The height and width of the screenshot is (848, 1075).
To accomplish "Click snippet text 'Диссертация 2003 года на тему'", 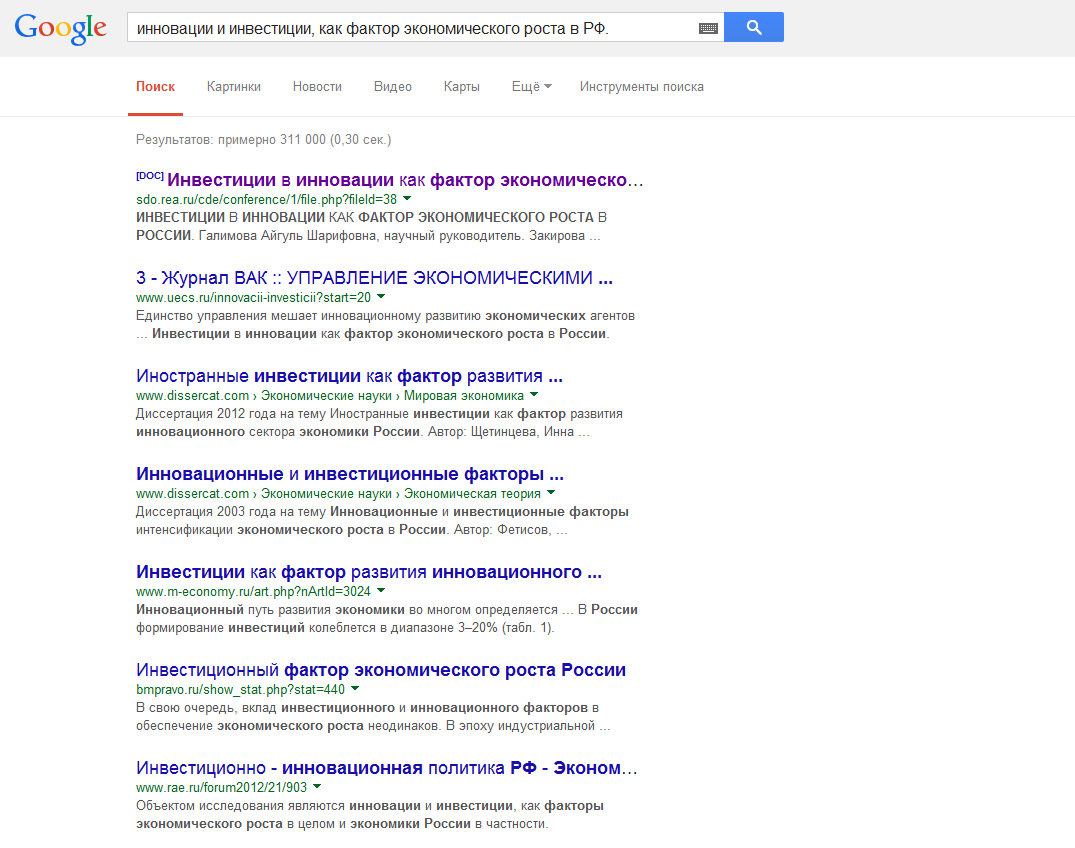I will [231, 512].
